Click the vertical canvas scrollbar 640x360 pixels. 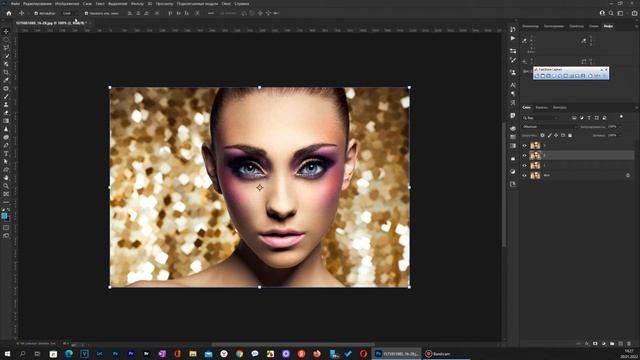504,184
